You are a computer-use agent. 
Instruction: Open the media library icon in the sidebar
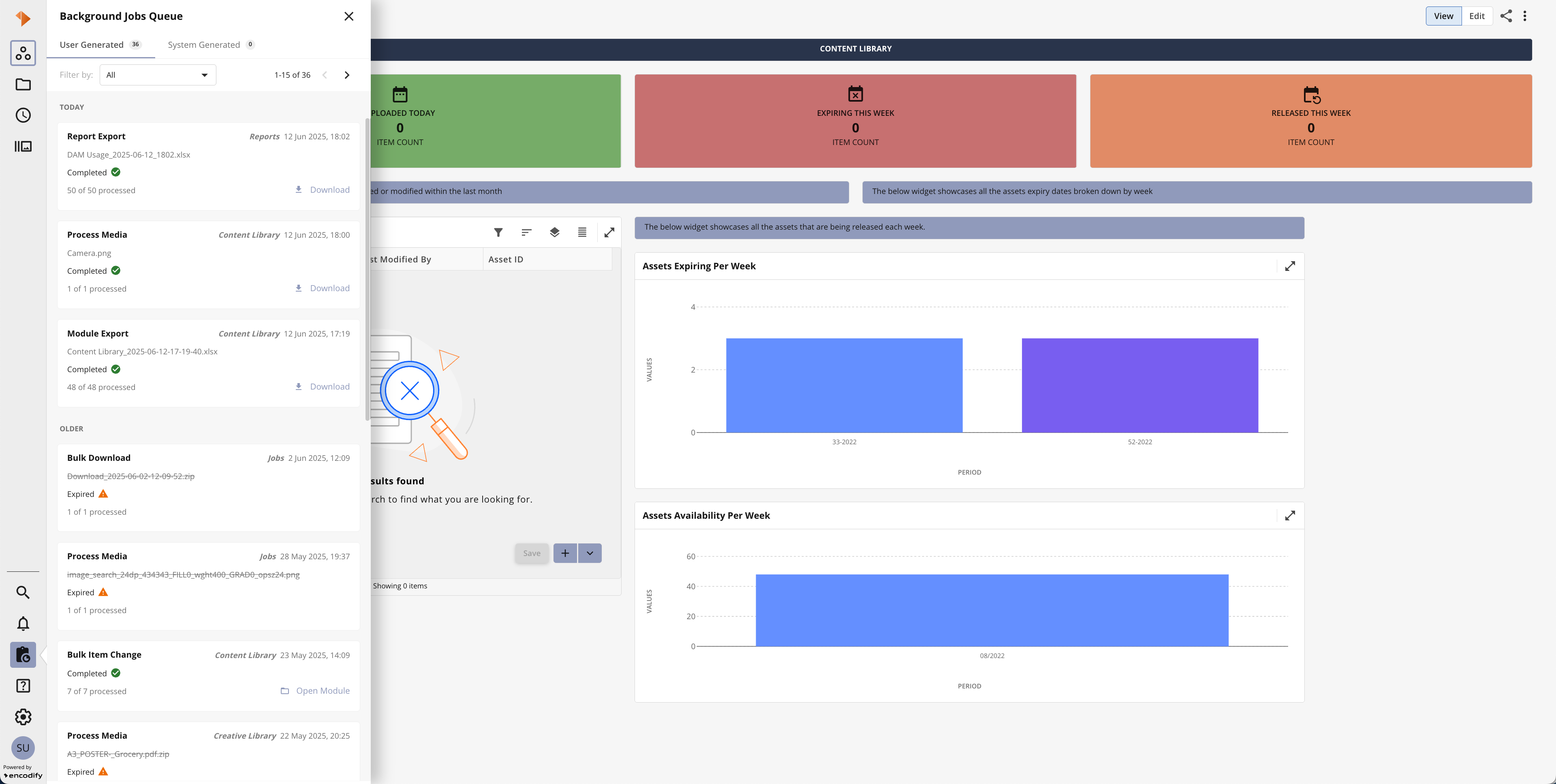click(x=23, y=146)
